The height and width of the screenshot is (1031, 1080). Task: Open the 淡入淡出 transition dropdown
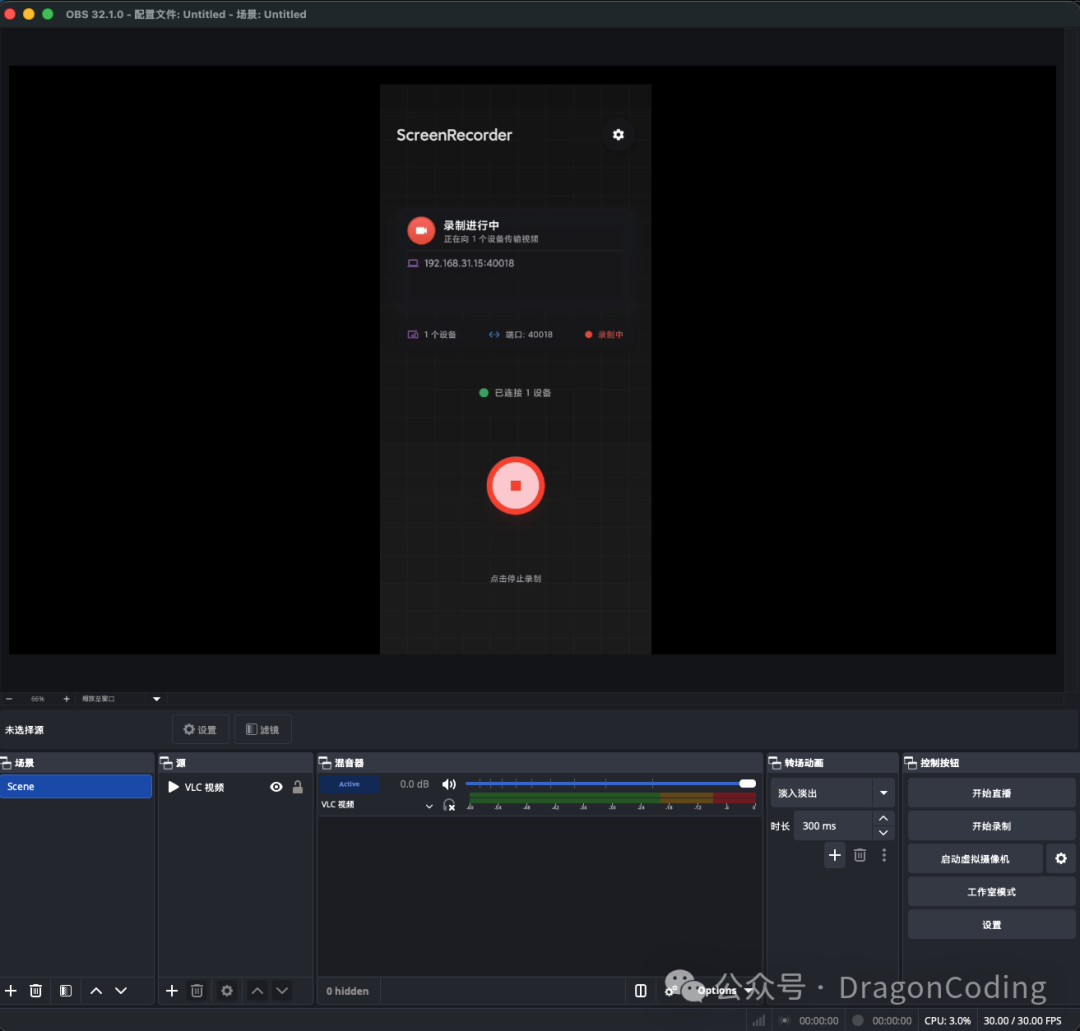click(883, 793)
